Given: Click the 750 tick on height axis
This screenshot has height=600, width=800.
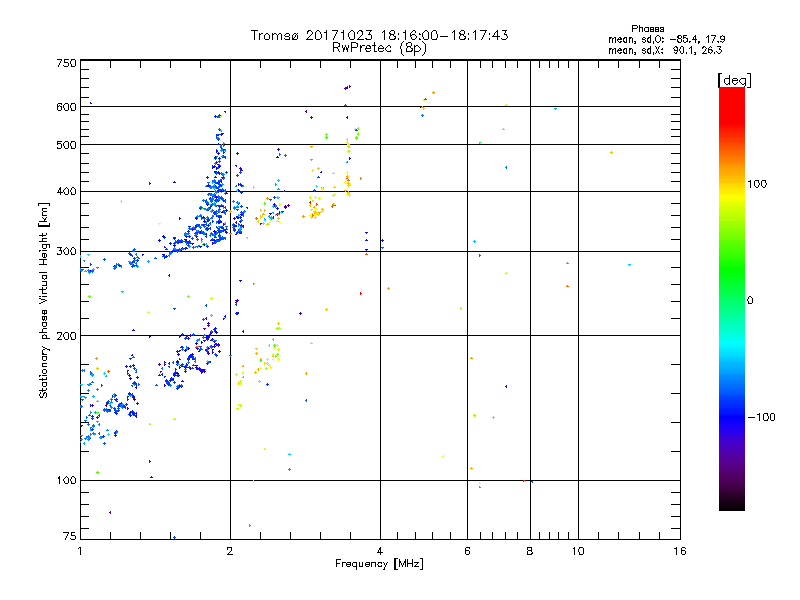Looking at the screenshot, I should coord(66,63).
